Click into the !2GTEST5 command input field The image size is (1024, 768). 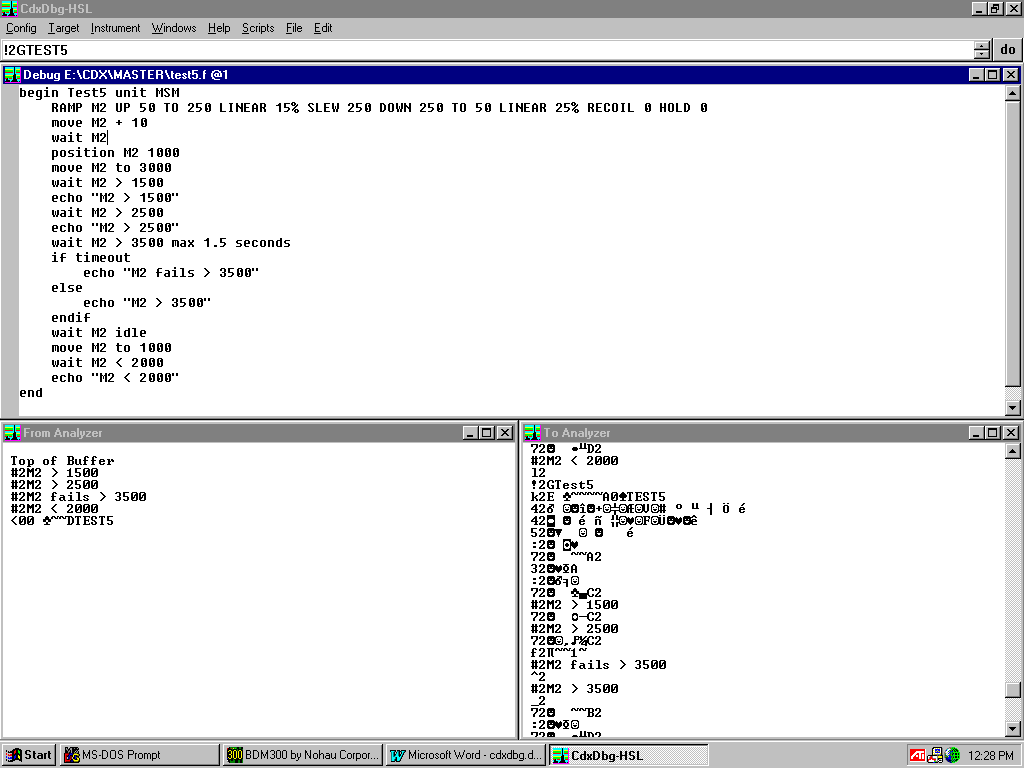coord(487,50)
